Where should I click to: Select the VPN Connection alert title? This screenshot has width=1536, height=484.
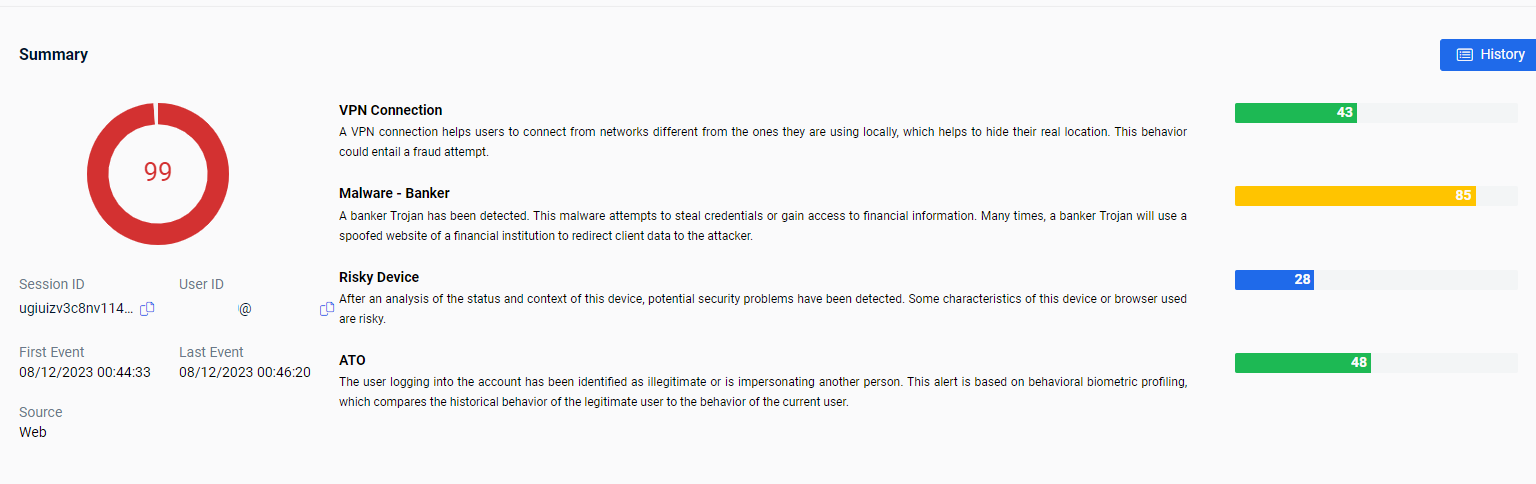click(390, 110)
